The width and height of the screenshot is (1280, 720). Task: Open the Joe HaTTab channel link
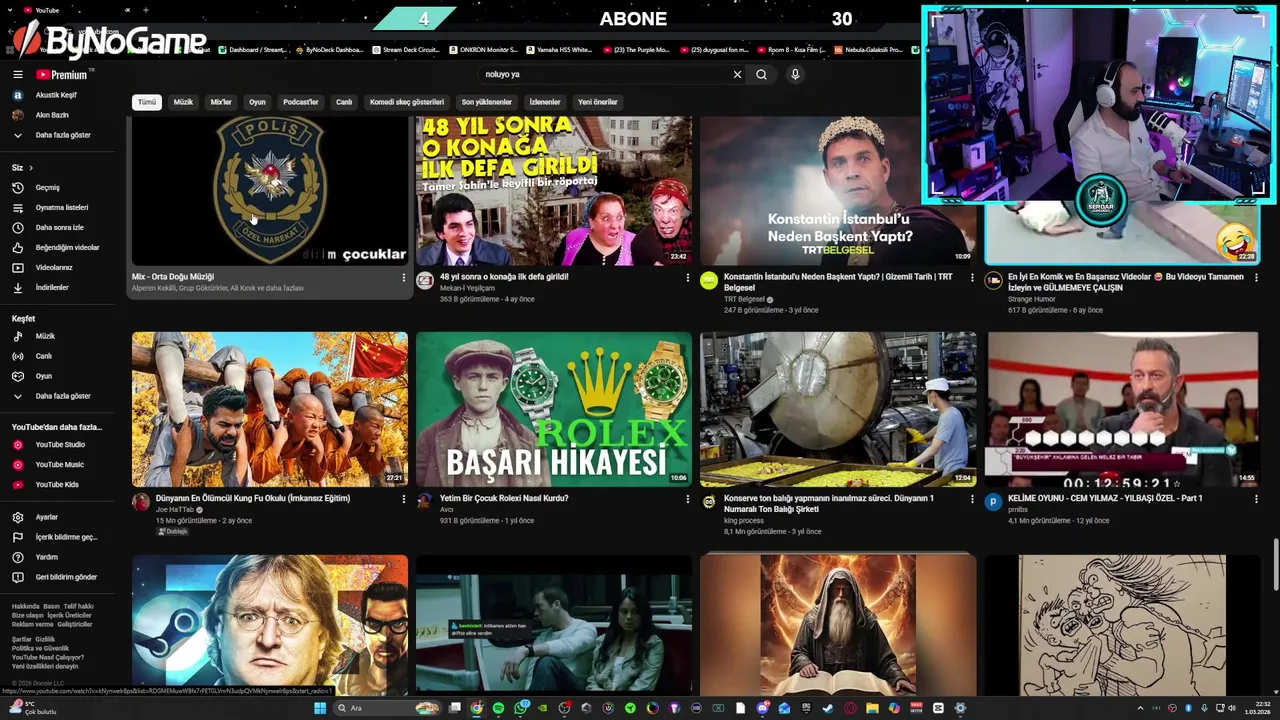175,510
